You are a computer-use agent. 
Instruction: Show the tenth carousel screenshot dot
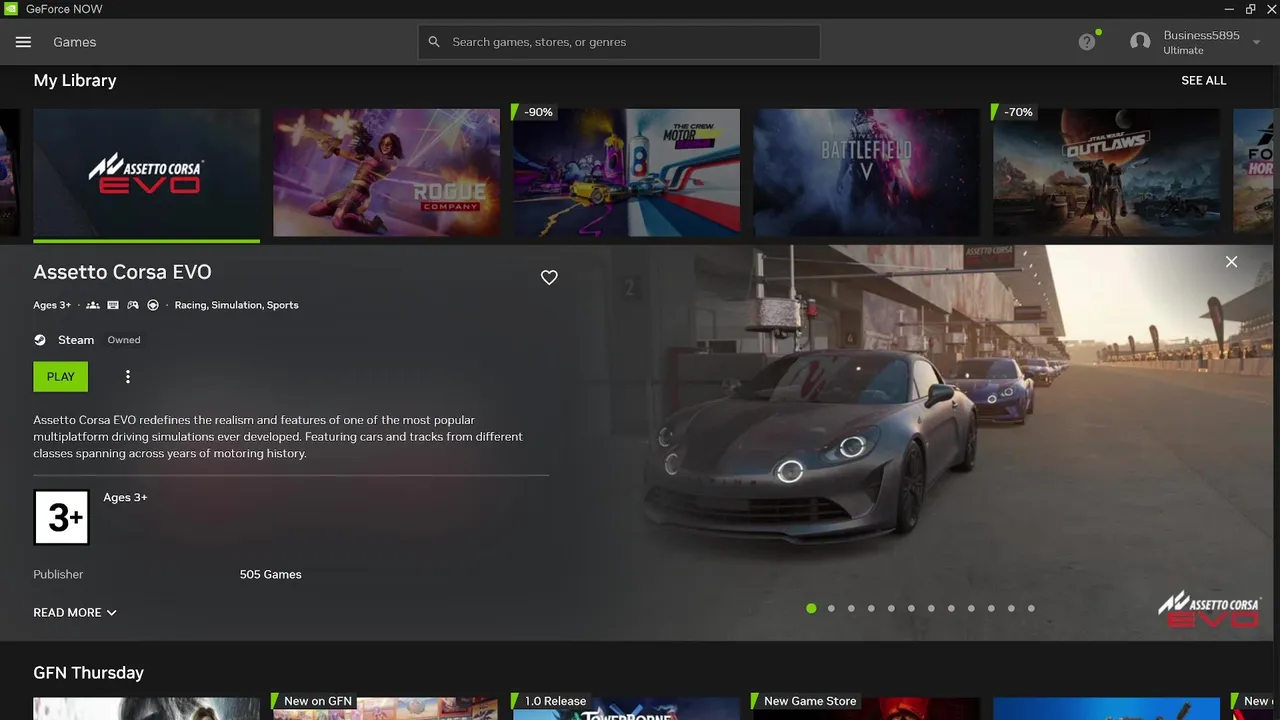[991, 608]
